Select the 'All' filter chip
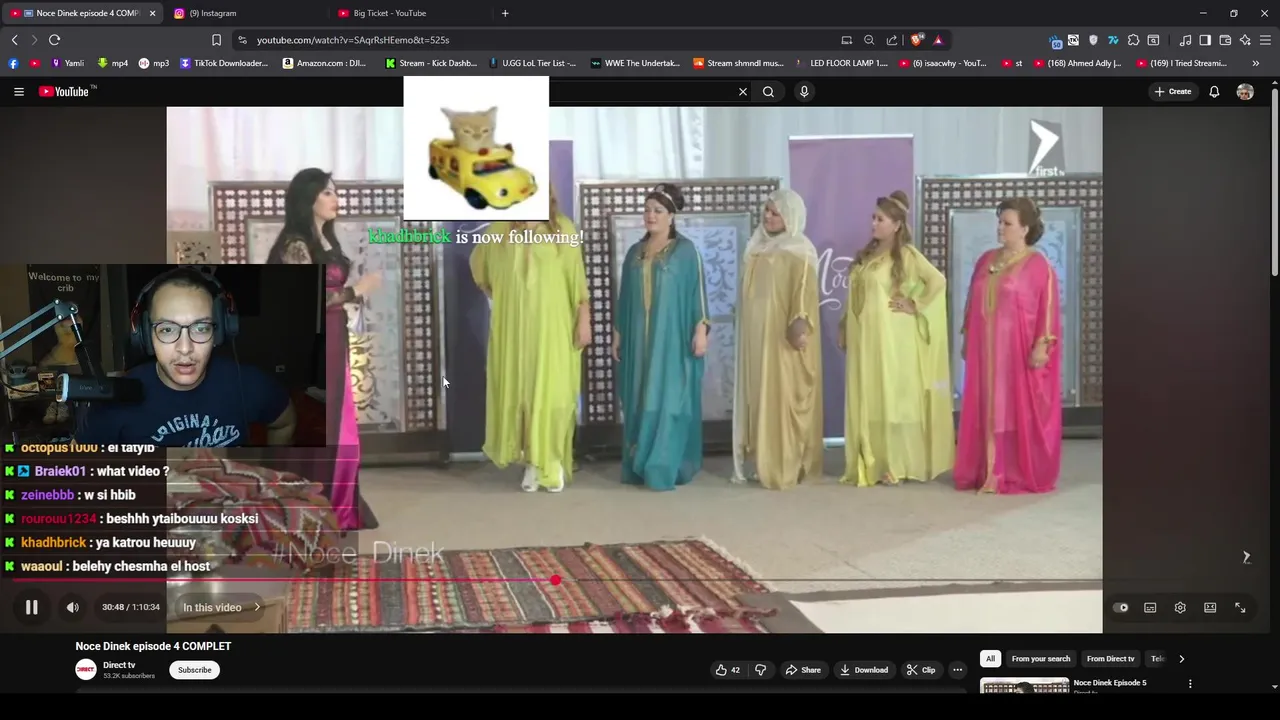Viewport: 1280px width, 720px height. pos(990,659)
